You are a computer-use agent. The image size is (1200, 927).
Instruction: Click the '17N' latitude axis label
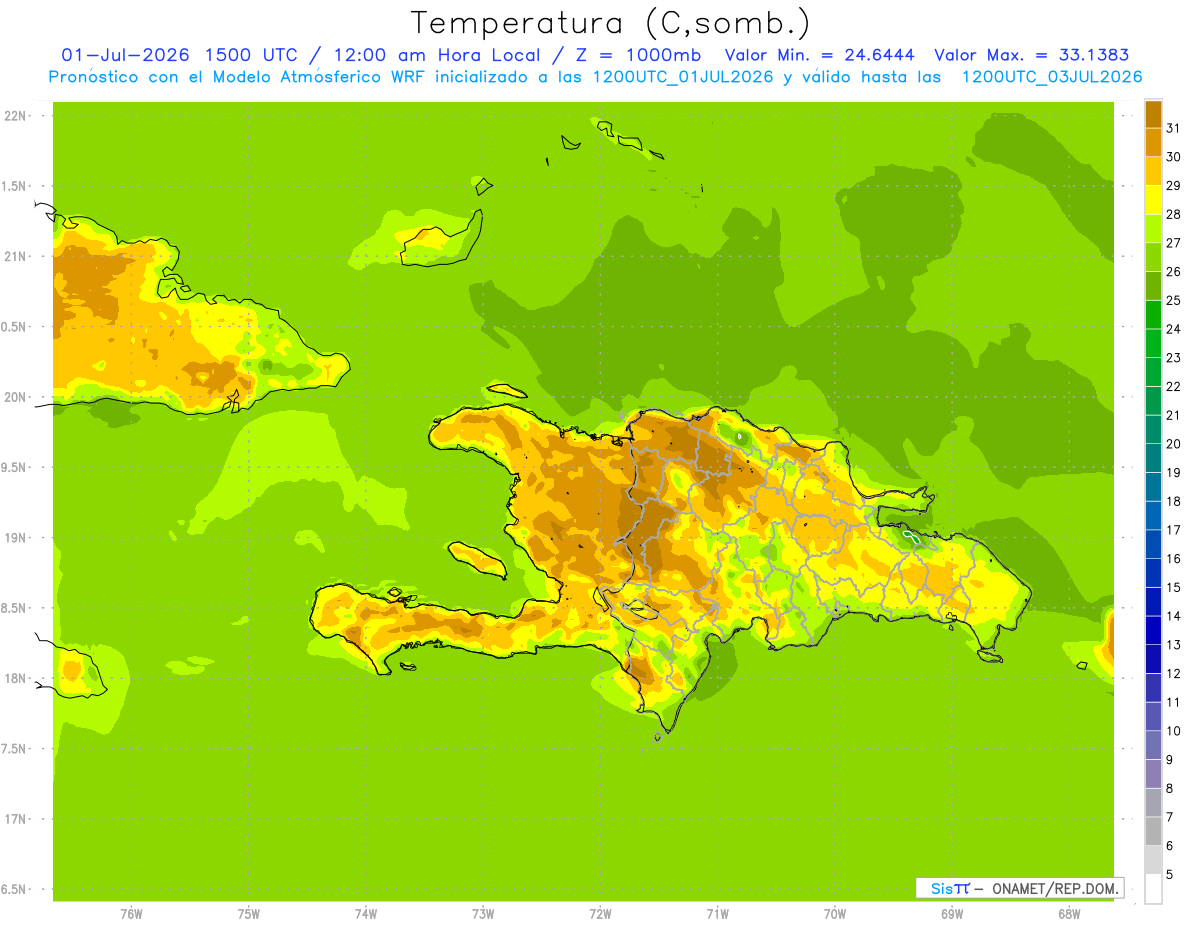coord(15,819)
